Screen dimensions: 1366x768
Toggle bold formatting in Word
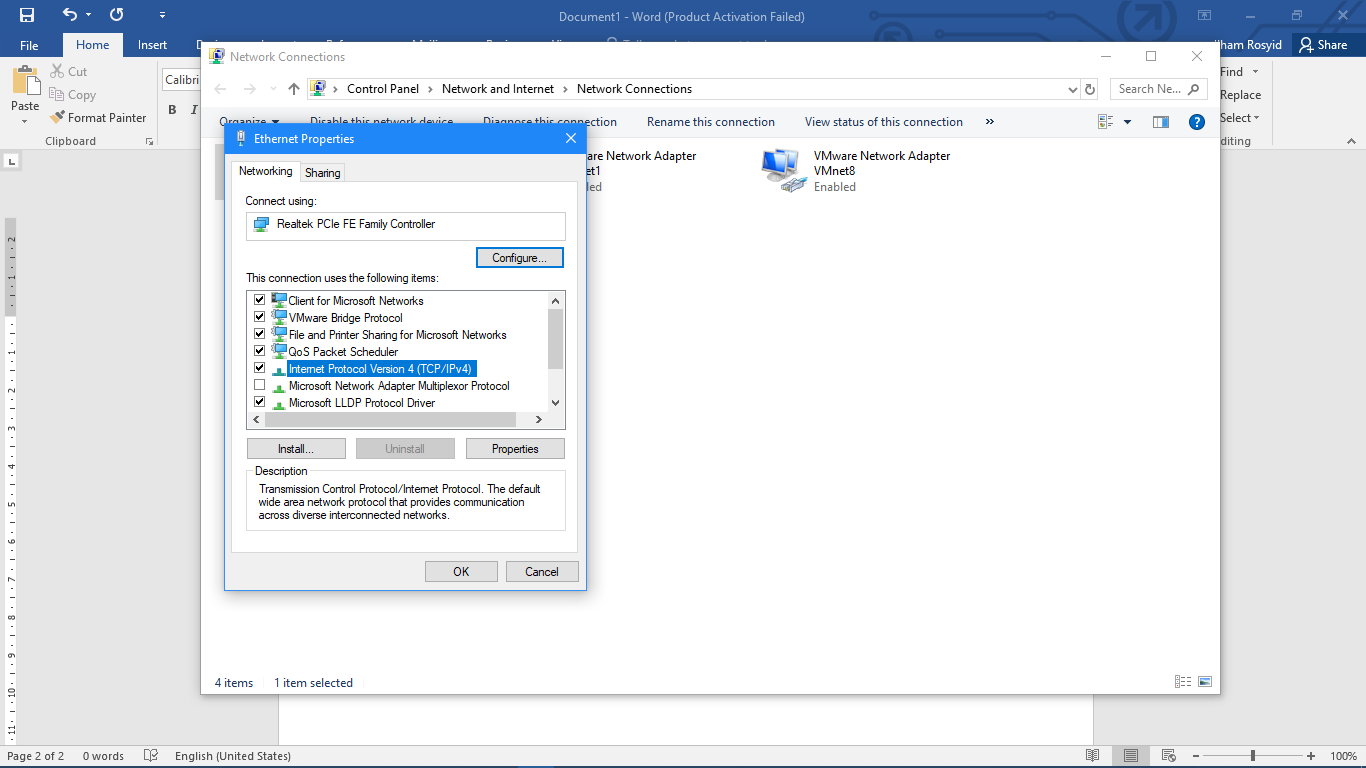click(x=172, y=110)
